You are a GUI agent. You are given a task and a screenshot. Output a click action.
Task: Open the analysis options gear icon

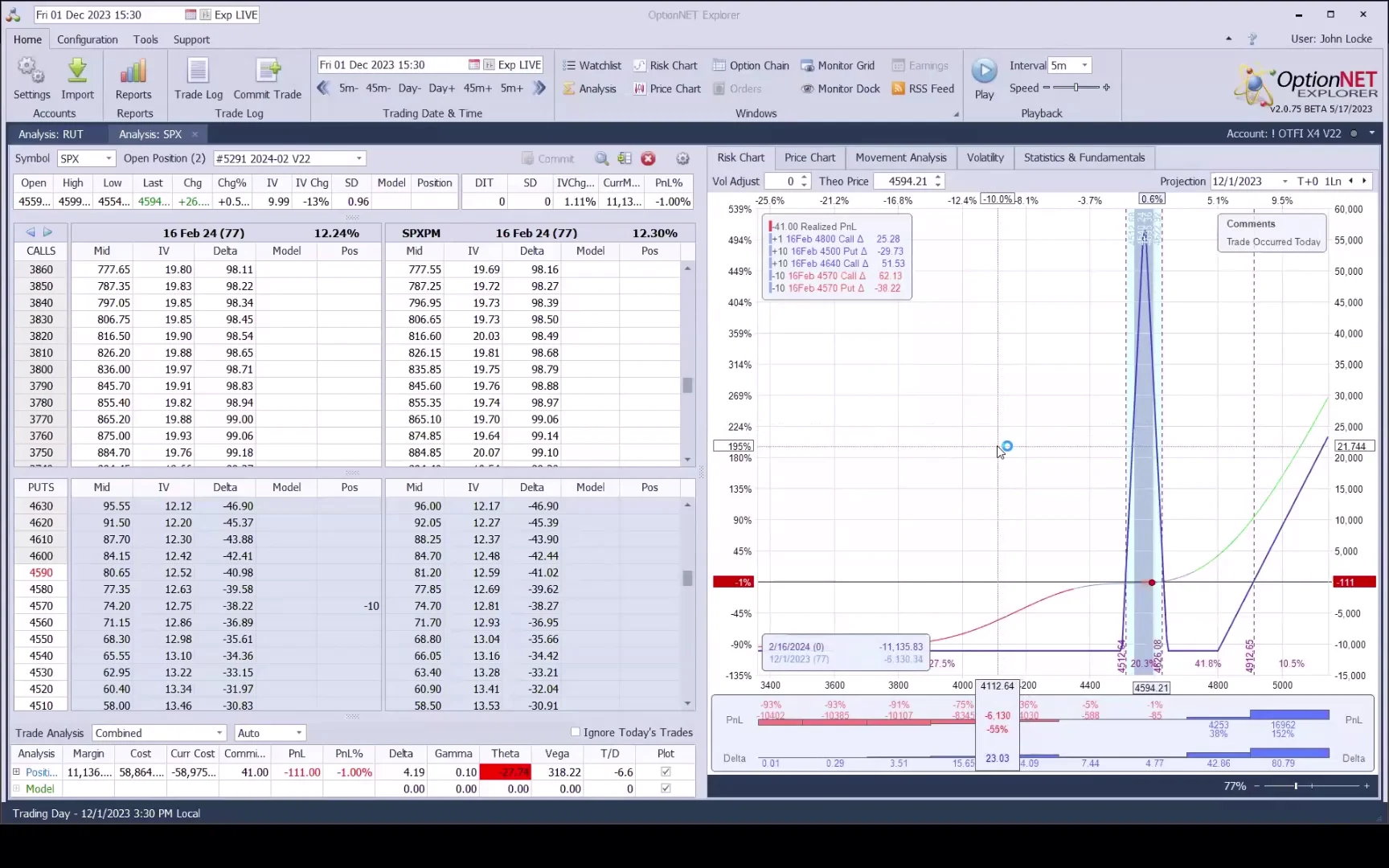click(682, 158)
